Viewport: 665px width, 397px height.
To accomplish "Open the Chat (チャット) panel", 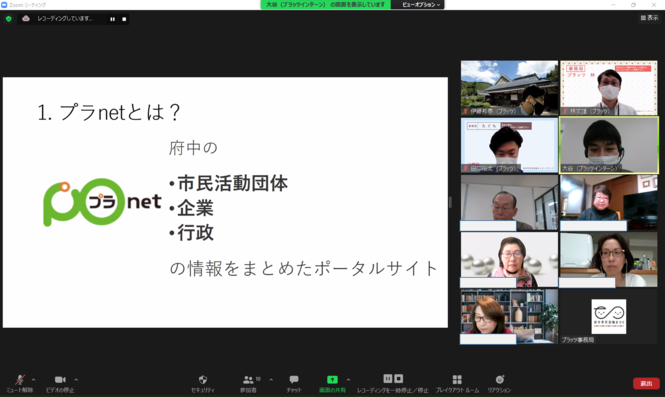I will pyautogui.click(x=294, y=383).
